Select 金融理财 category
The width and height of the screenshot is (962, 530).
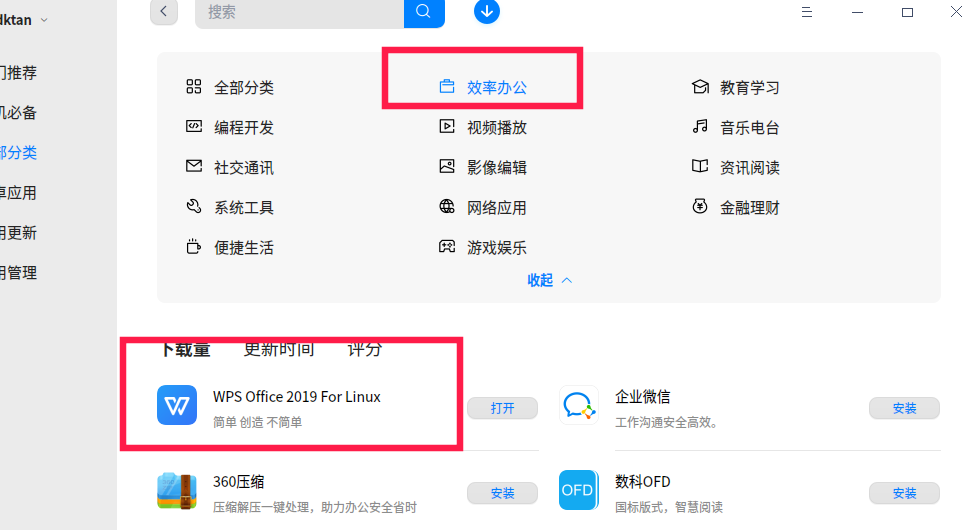click(750, 208)
